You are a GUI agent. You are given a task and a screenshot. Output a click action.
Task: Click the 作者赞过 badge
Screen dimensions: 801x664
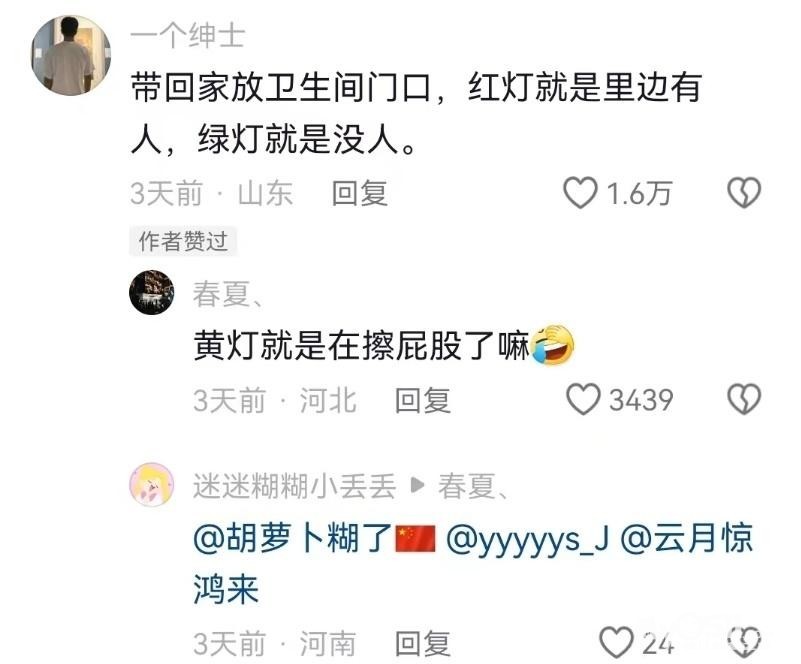[x=183, y=241]
